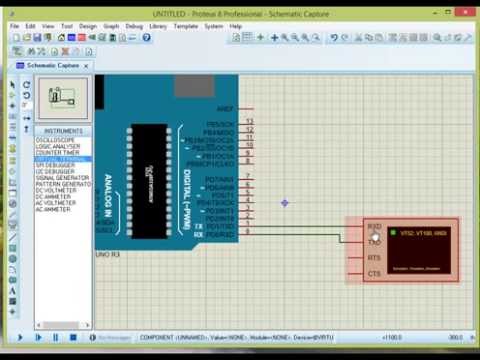Select PATTERN GENERATOR instrument
Screen dimensions: 480x360
pyautogui.click(x=63, y=184)
